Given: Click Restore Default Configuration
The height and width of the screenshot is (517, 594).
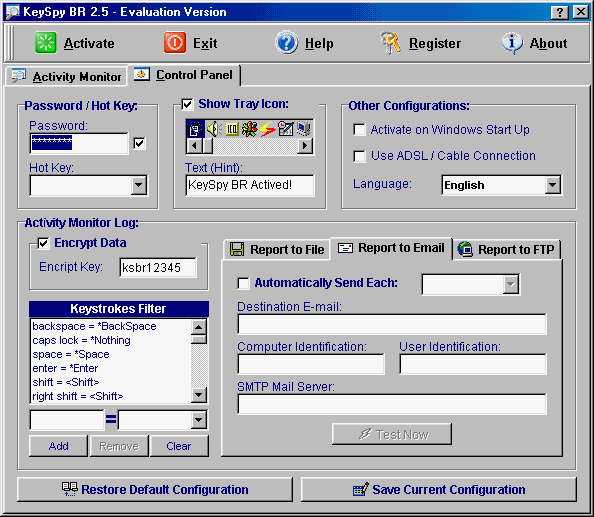Looking at the screenshot, I should (155, 489).
